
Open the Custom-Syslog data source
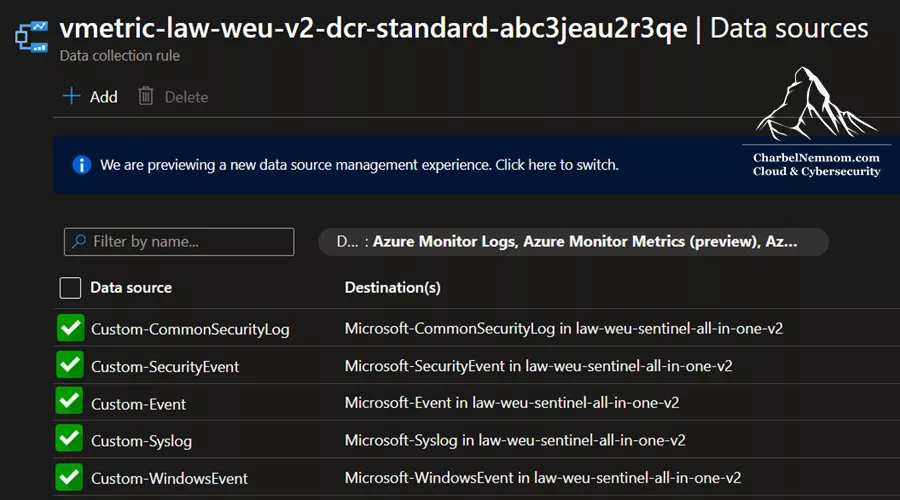coord(141,441)
